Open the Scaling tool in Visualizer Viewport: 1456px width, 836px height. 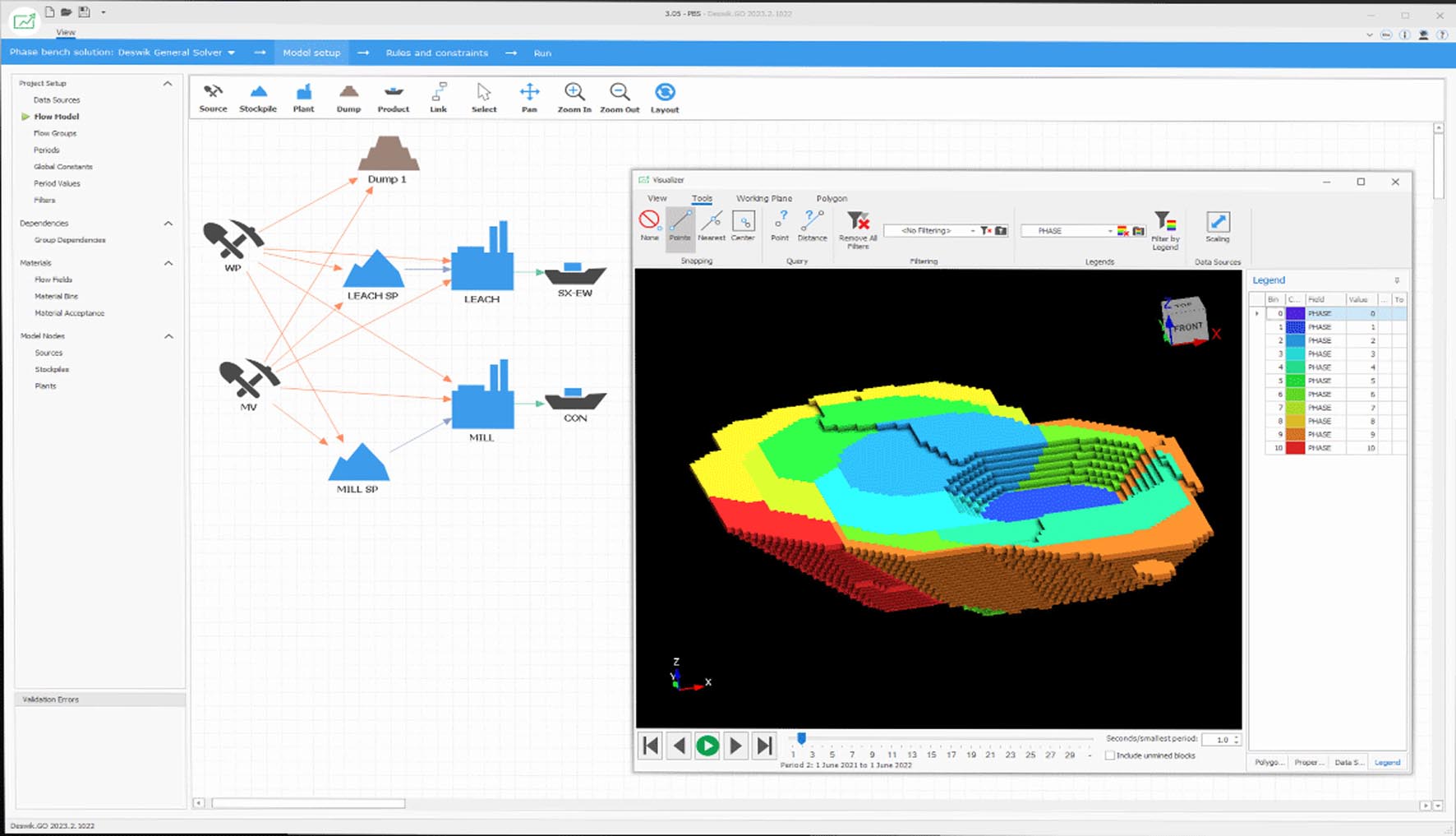coord(1217,224)
